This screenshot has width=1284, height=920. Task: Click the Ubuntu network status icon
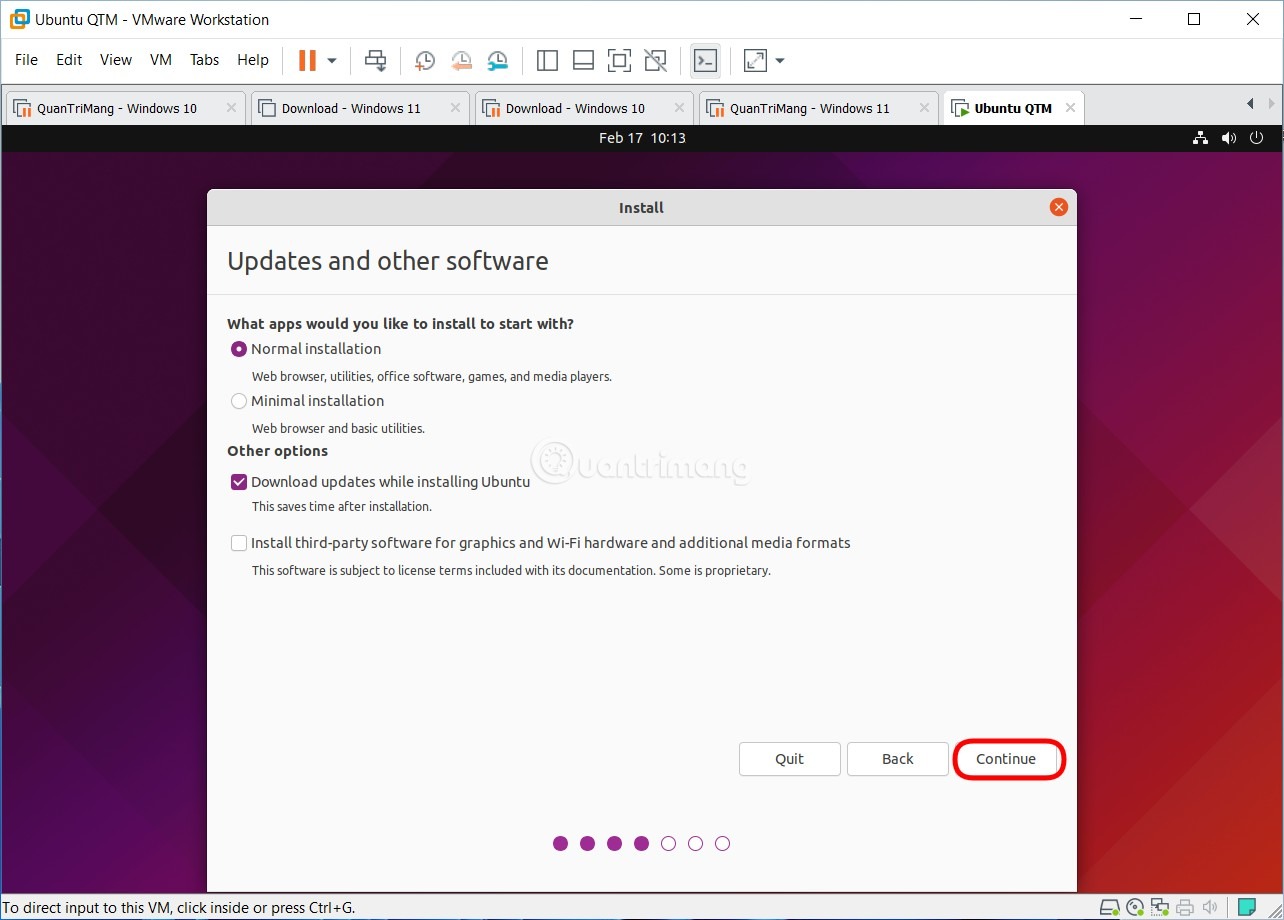click(1202, 138)
